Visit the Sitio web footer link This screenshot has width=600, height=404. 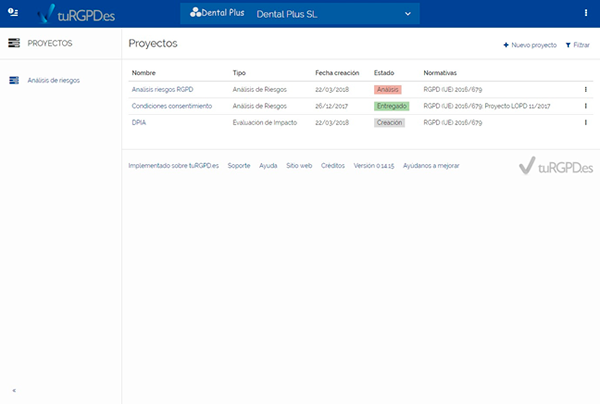point(299,166)
